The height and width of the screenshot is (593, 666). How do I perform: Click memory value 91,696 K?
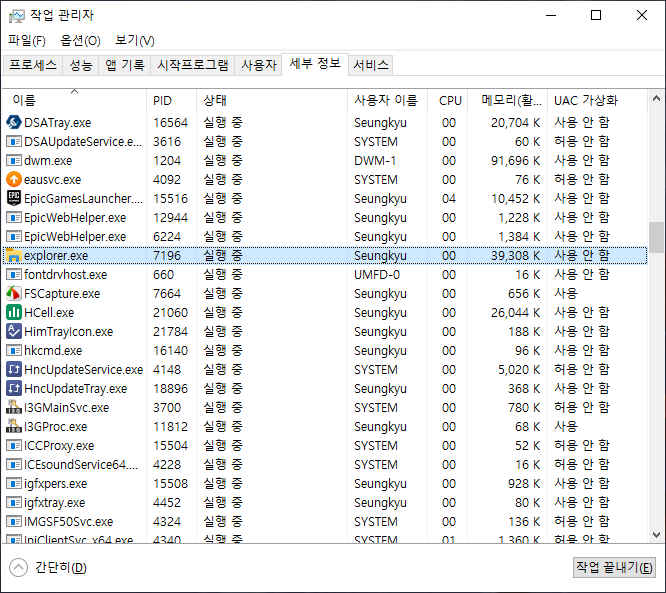[516, 161]
